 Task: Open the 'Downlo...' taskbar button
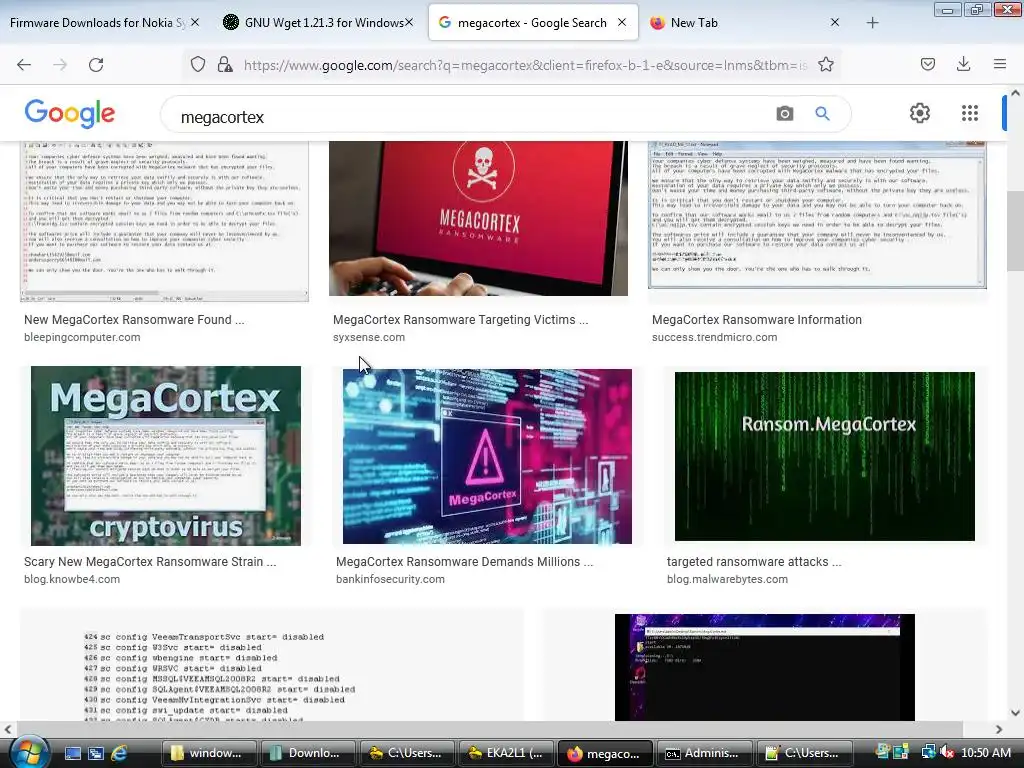(x=307, y=753)
